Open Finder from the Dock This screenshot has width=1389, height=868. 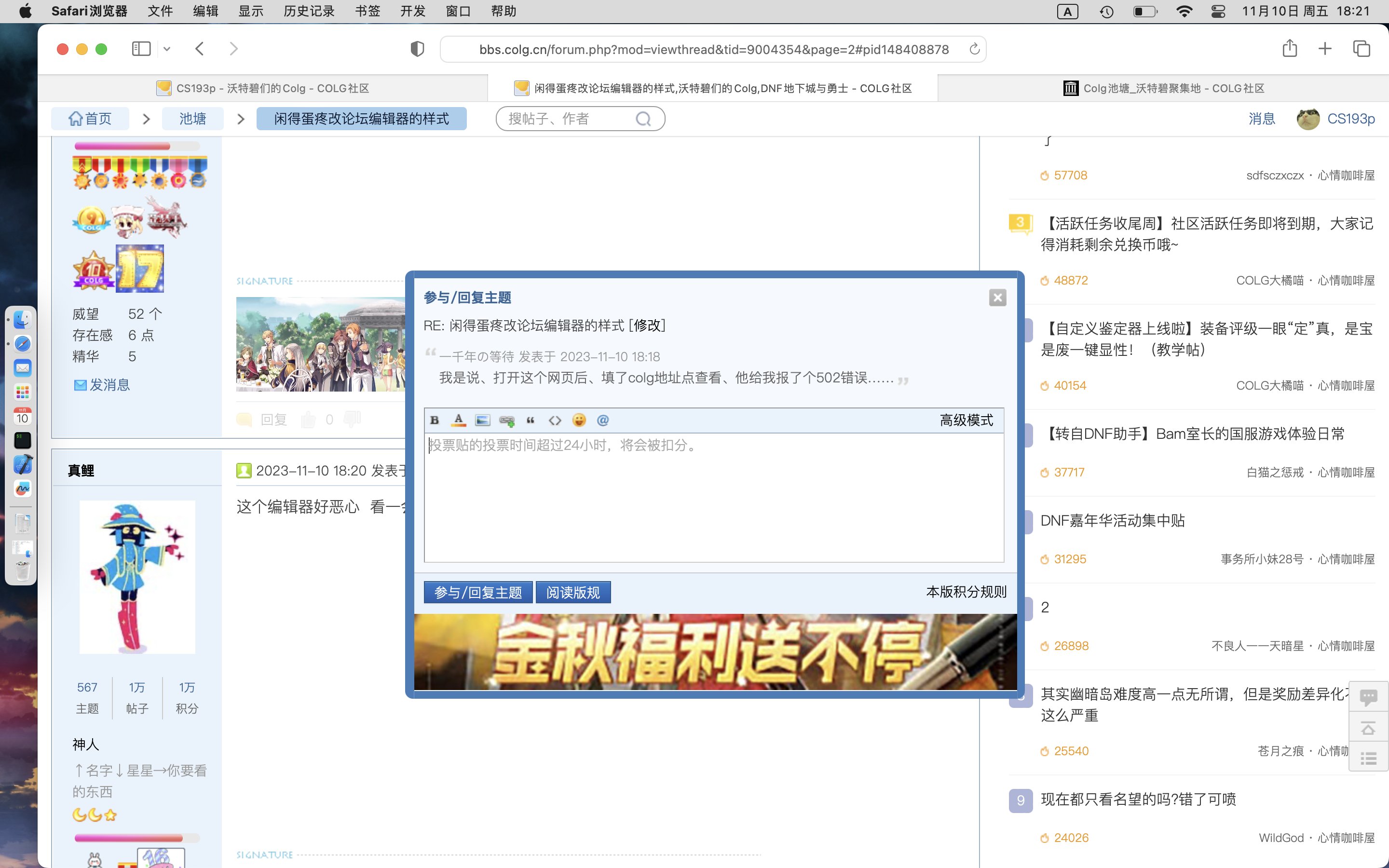(22, 319)
